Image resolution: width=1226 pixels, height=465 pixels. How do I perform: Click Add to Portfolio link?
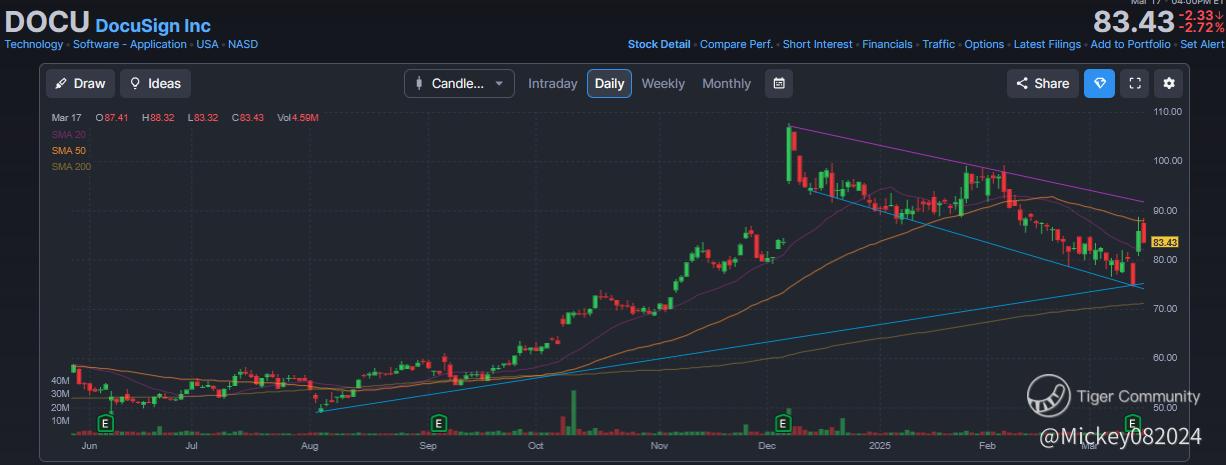[x=1130, y=44]
